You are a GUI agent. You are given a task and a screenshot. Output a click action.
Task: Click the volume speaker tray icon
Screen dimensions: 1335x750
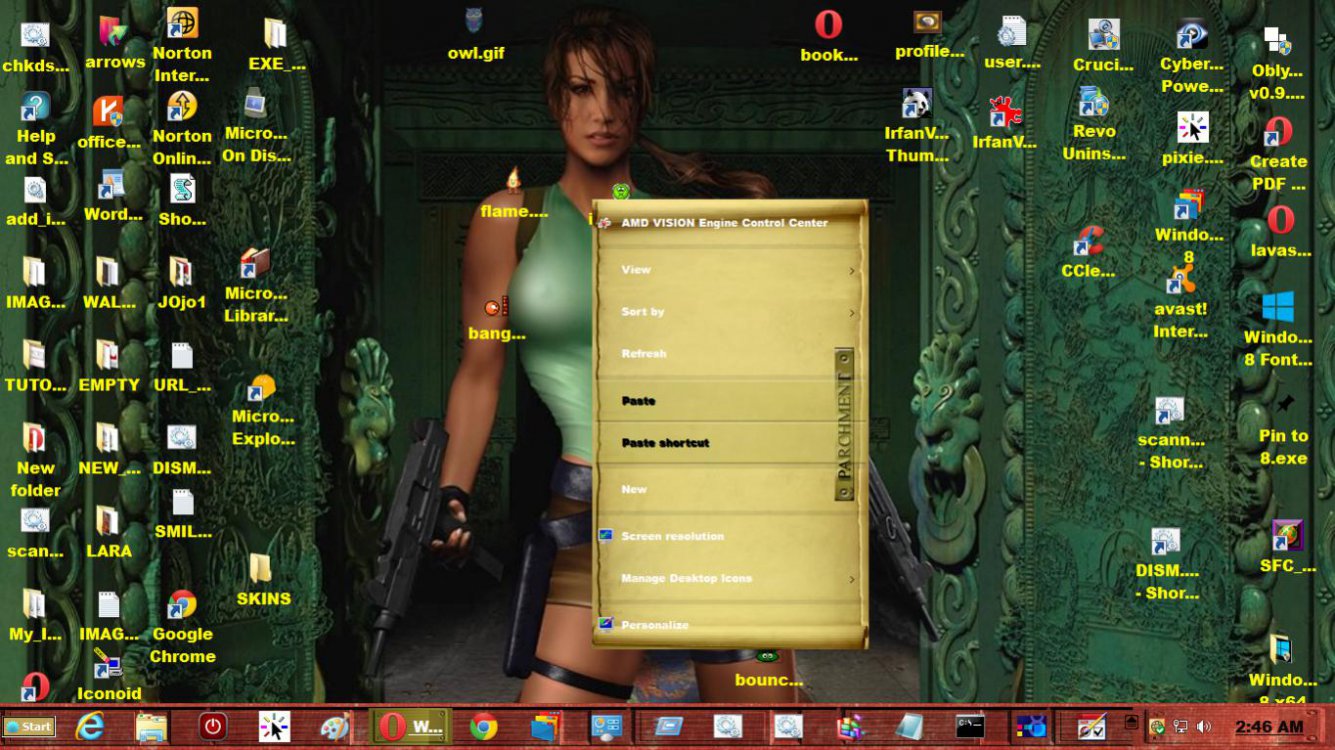[1203, 727]
